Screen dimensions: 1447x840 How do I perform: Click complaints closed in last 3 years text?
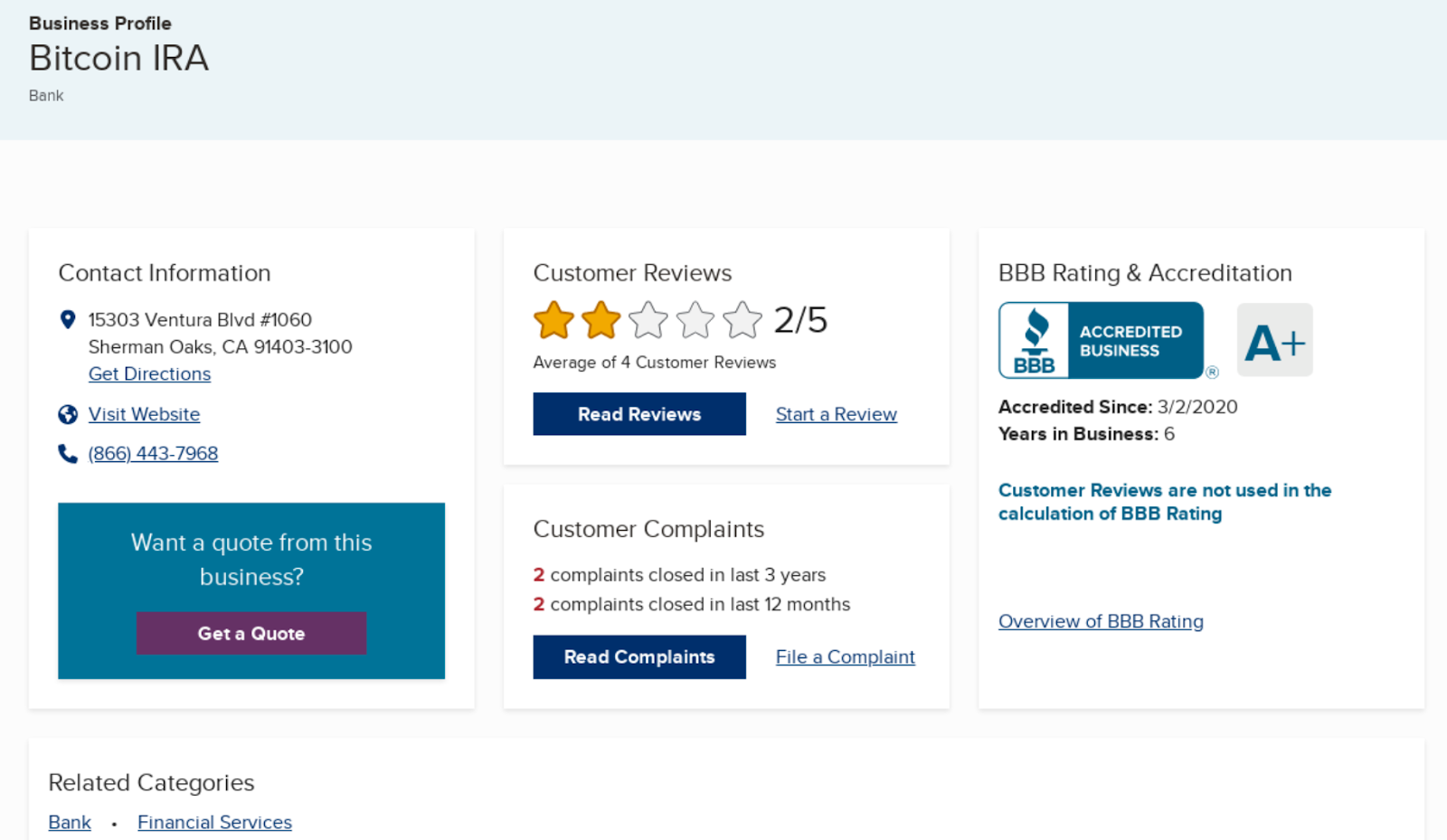click(x=679, y=575)
